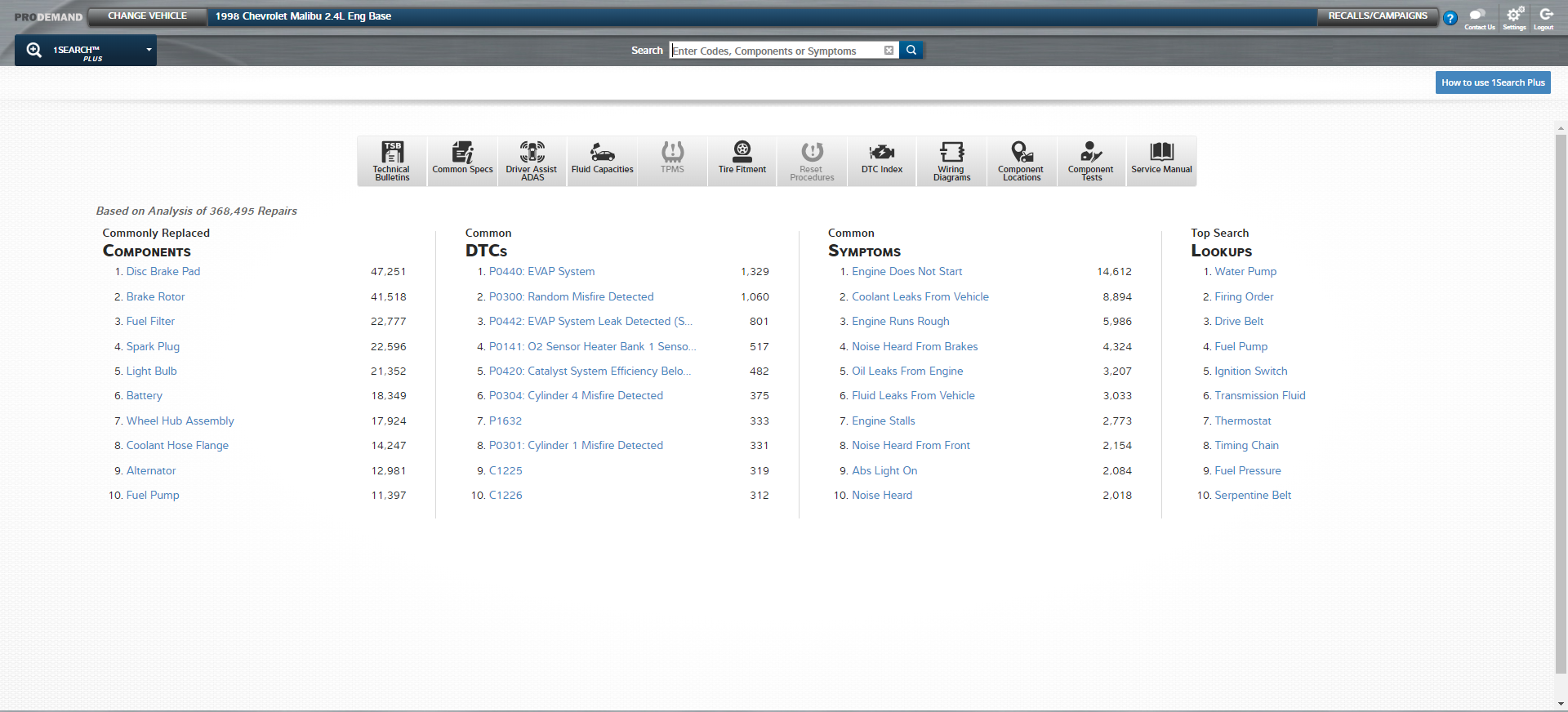Open Settings gear in the header

tap(1514, 16)
